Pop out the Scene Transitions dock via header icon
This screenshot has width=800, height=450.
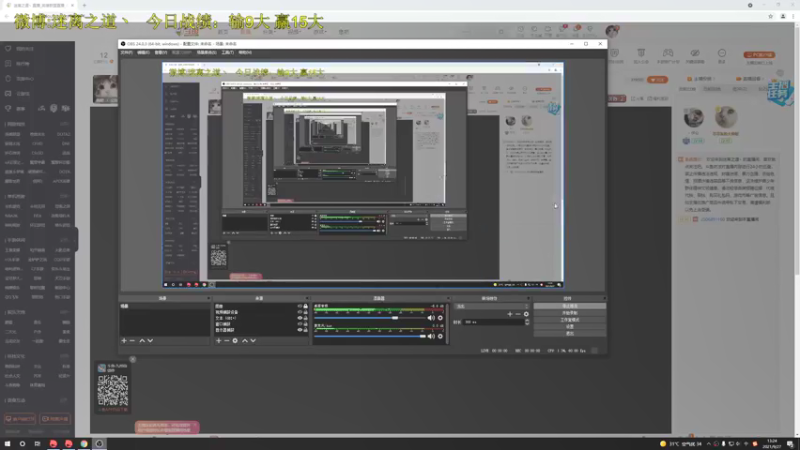[x=528, y=298]
